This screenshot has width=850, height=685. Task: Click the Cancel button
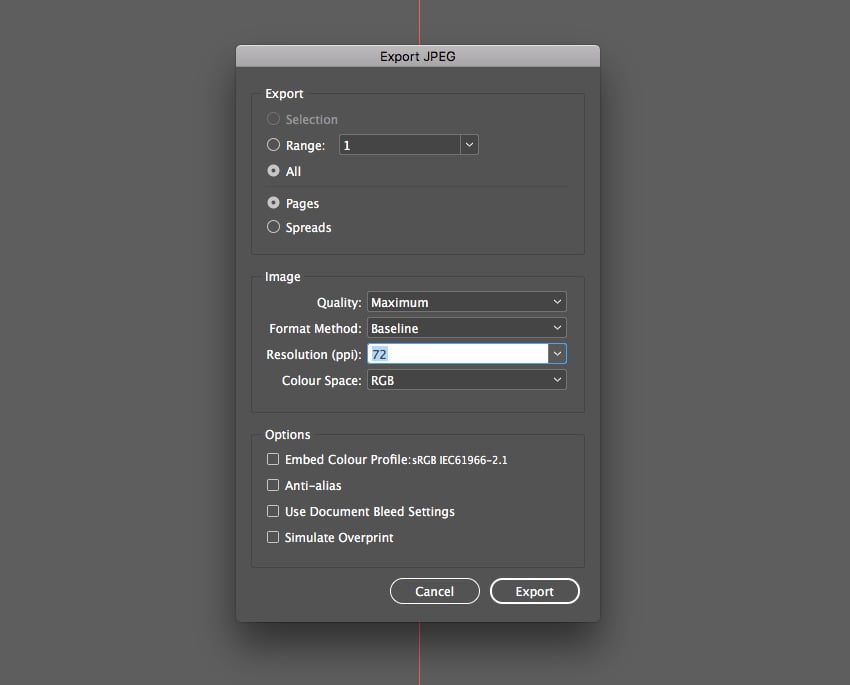click(435, 591)
